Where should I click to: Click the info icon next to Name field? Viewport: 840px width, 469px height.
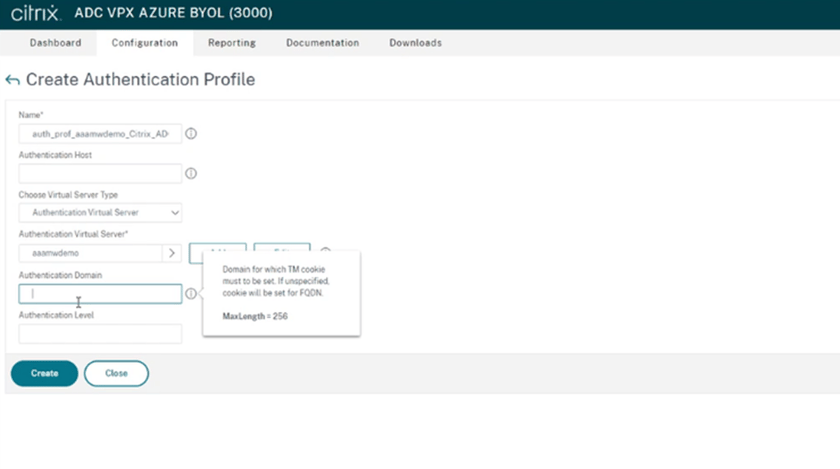(x=191, y=133)
